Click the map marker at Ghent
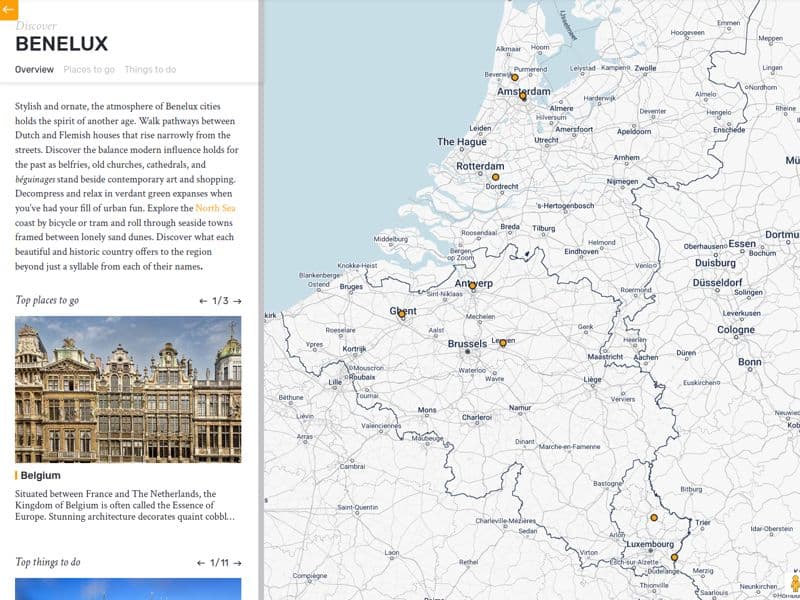Image resolution: width=800 pixels, height=600 pixels. coord(402,314)
